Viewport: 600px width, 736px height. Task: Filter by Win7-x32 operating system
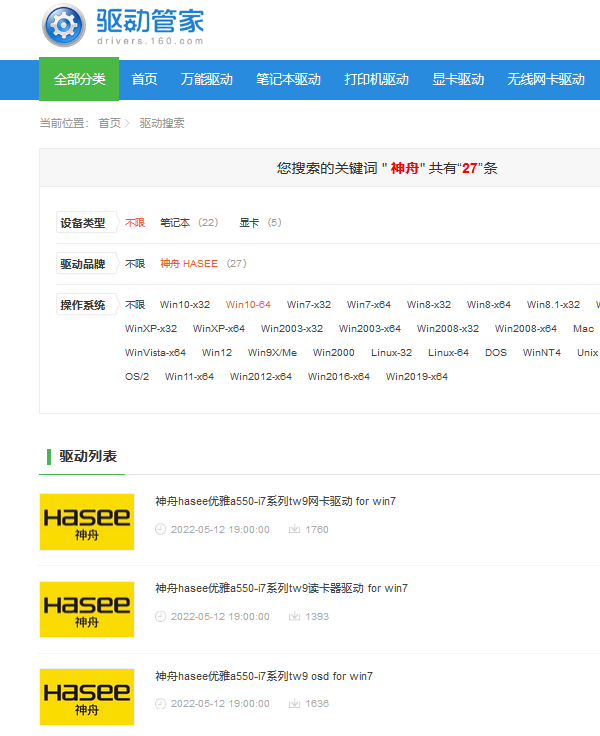click(309, 305)
